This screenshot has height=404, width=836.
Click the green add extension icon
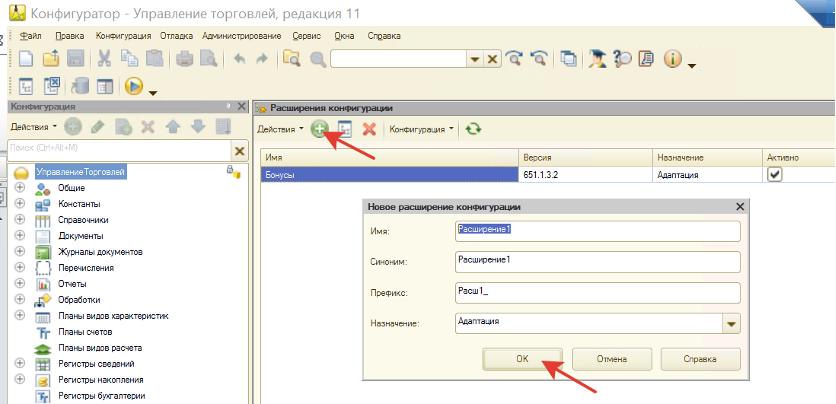click(x=320, y=129)
